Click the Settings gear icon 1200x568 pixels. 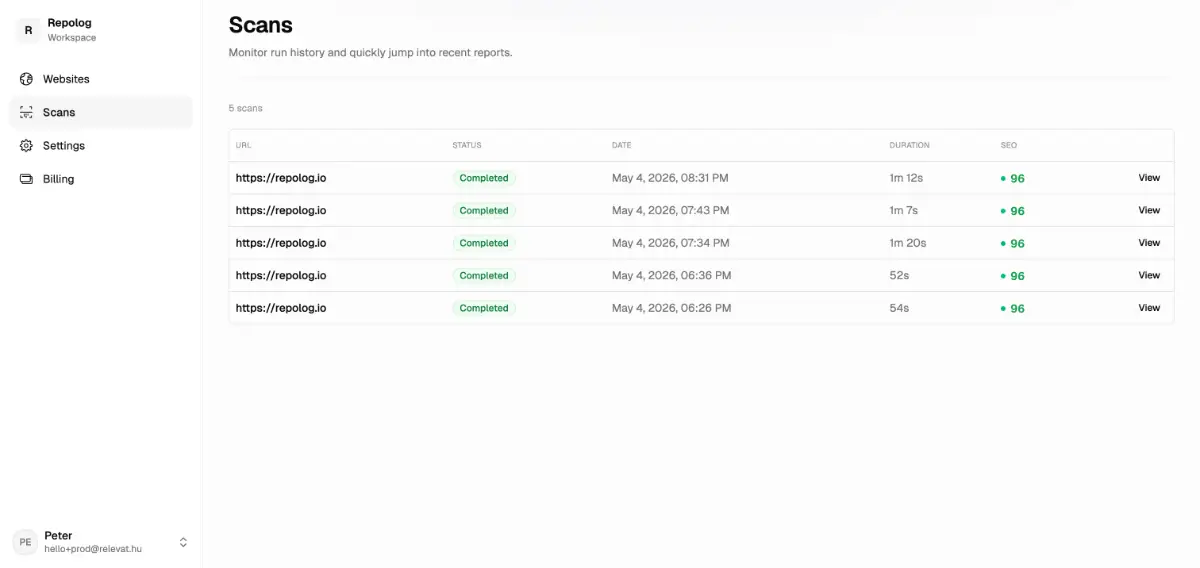[x=26, y=146]
